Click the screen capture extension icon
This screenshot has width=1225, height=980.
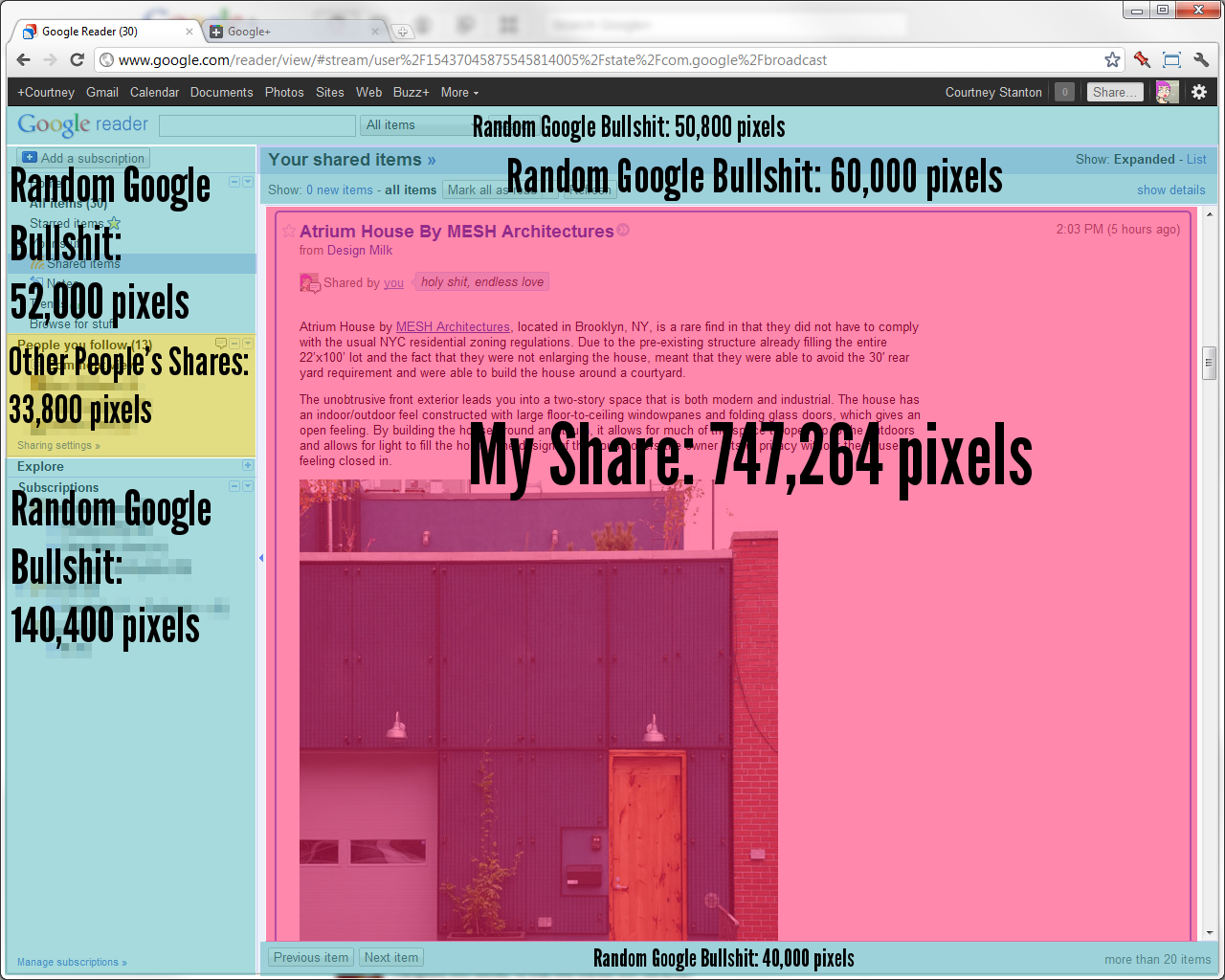point(1171,59)
